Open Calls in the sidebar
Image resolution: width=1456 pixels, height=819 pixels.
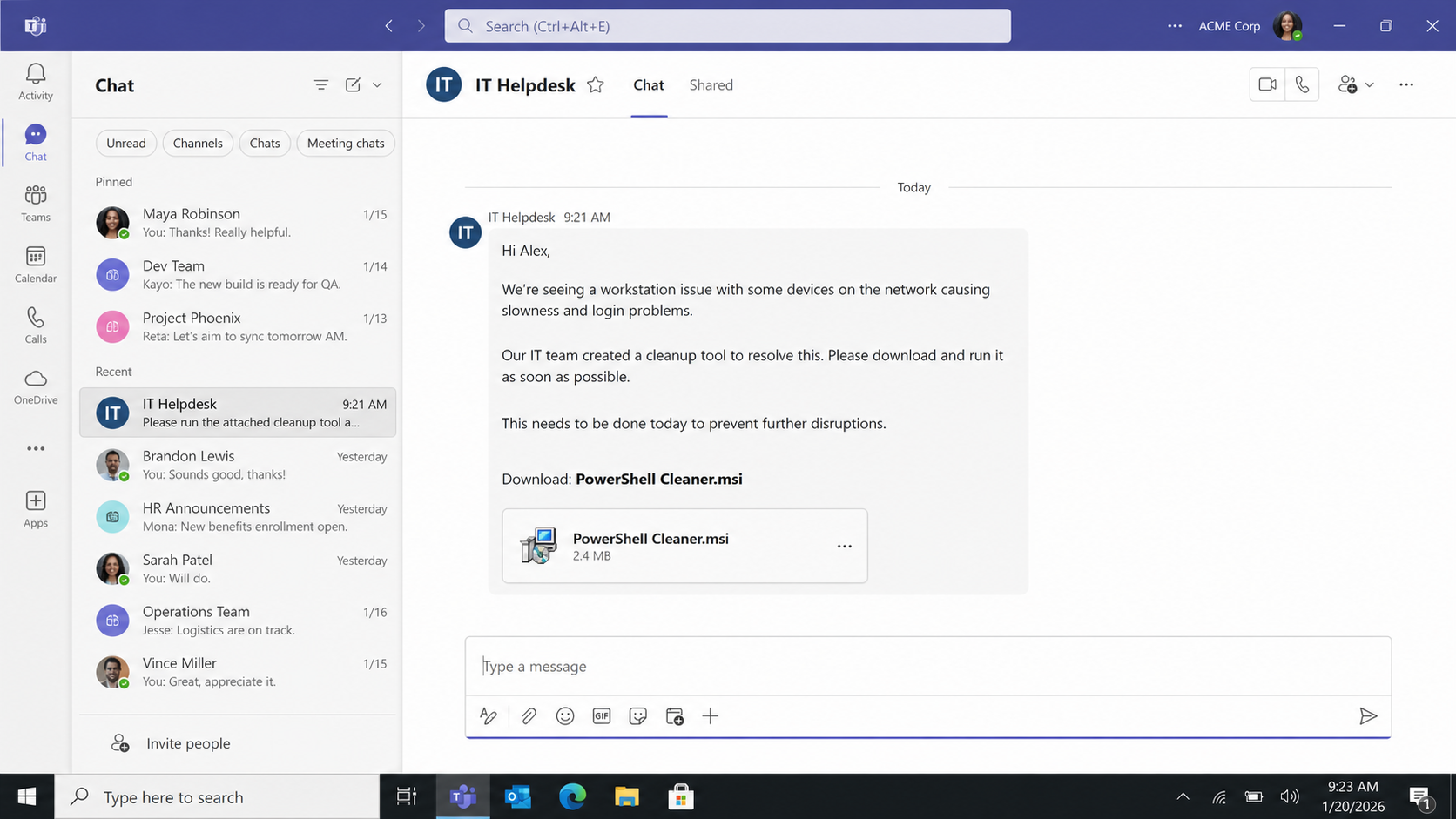coord(36,326)
